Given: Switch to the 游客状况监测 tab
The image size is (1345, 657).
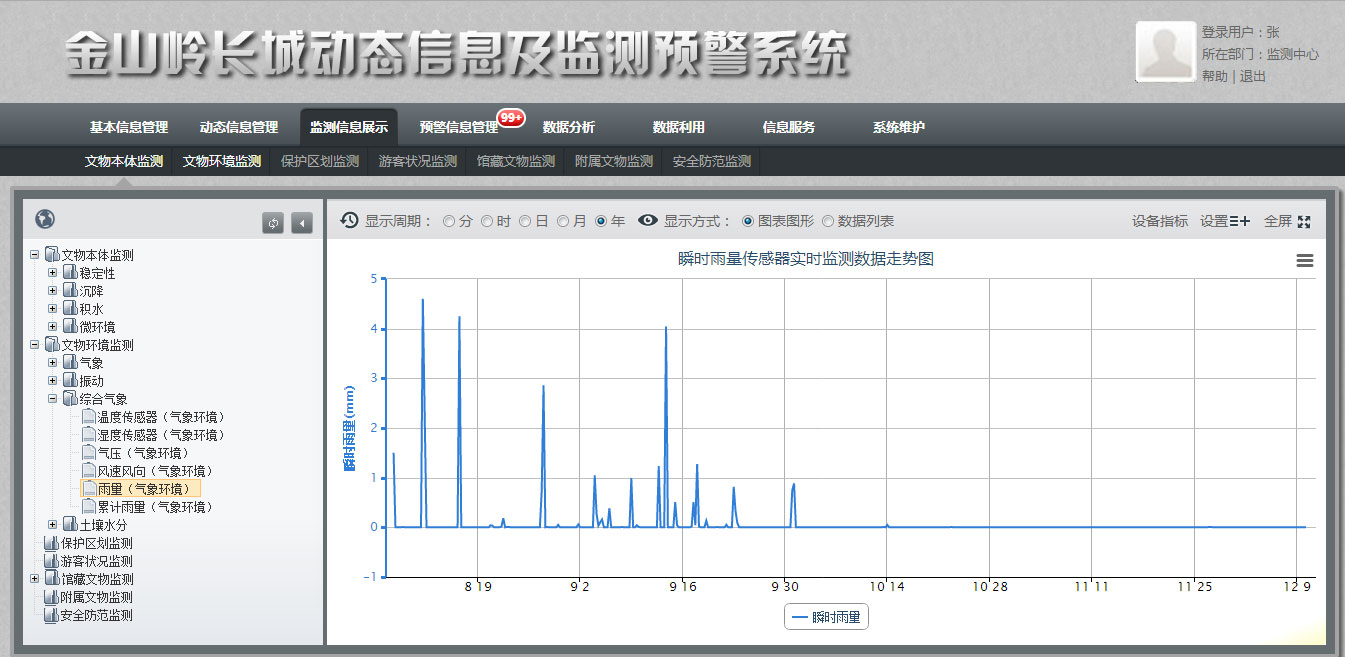Looking at the screenshot, I should tap(417, 161).
